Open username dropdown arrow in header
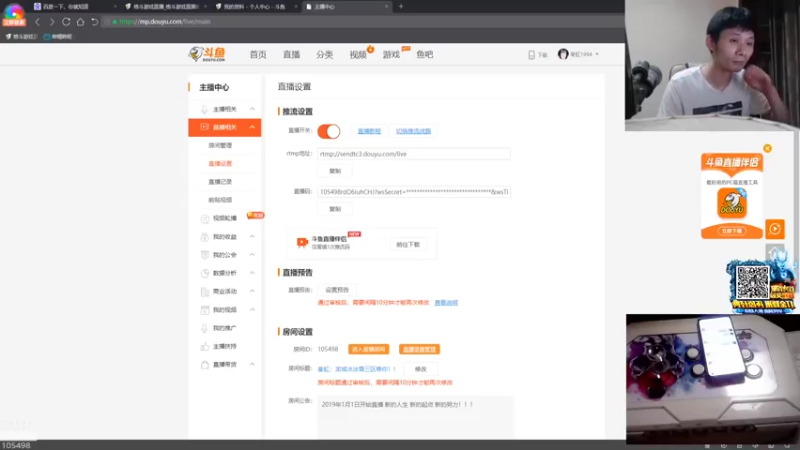The width and height of the screenshot is (800, 450). (x=597, y=55)
